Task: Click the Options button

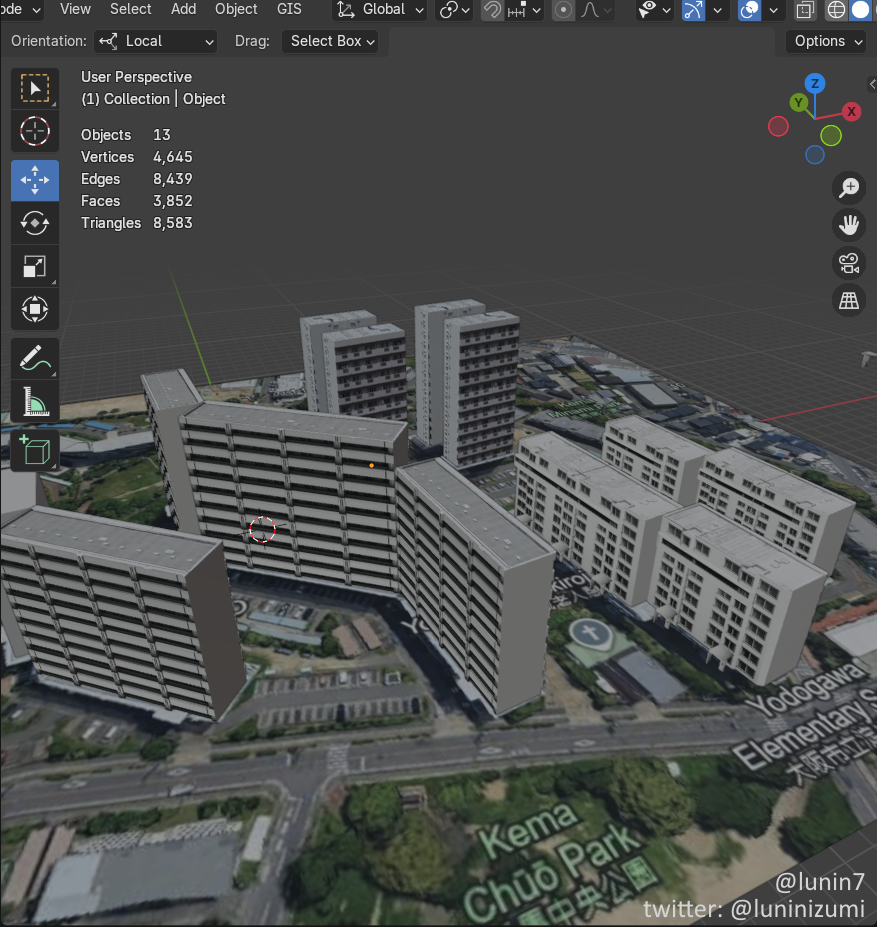Action: (x=828, y=41)
